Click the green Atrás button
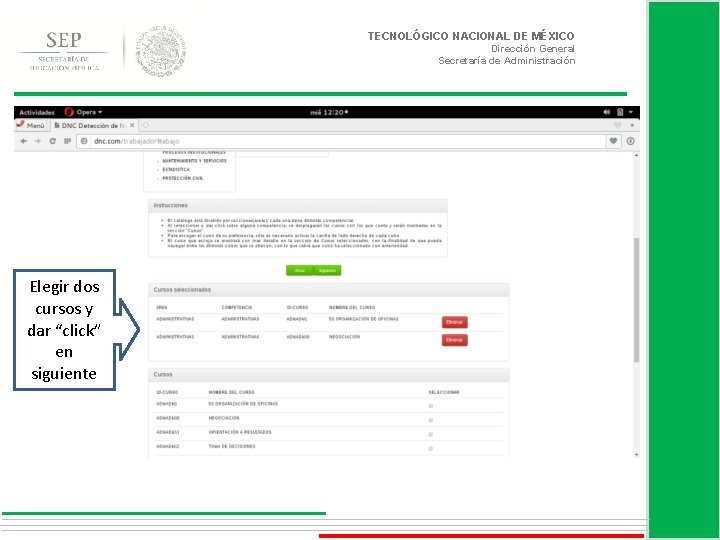Image resolution: width=720 pixels, height=540 pixels. click(300, 270)
